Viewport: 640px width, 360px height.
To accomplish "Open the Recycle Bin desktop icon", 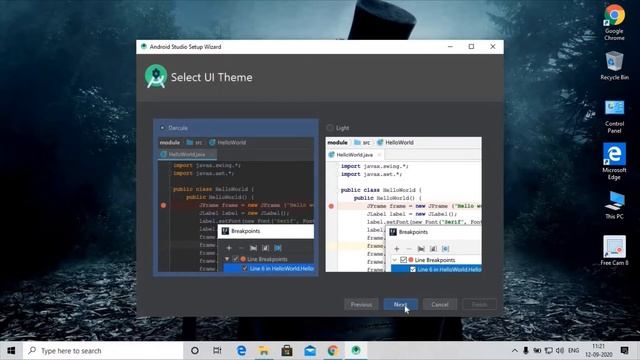I will point(614,65).
